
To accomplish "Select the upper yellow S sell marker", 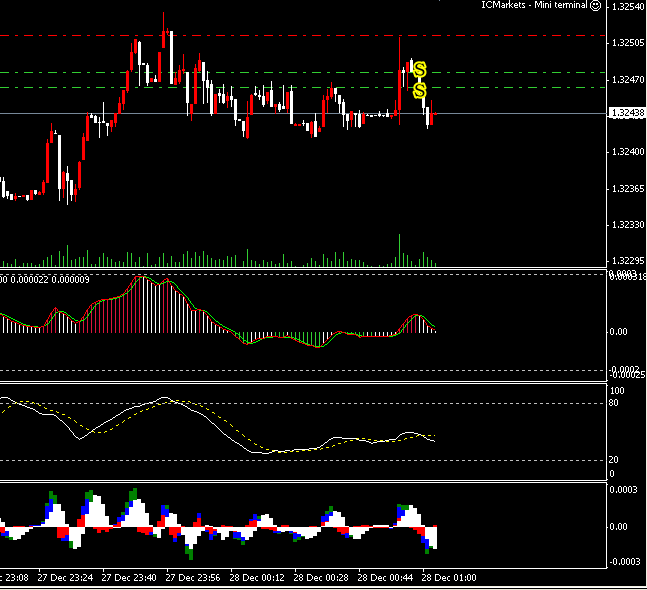I will tap(420, 70).
